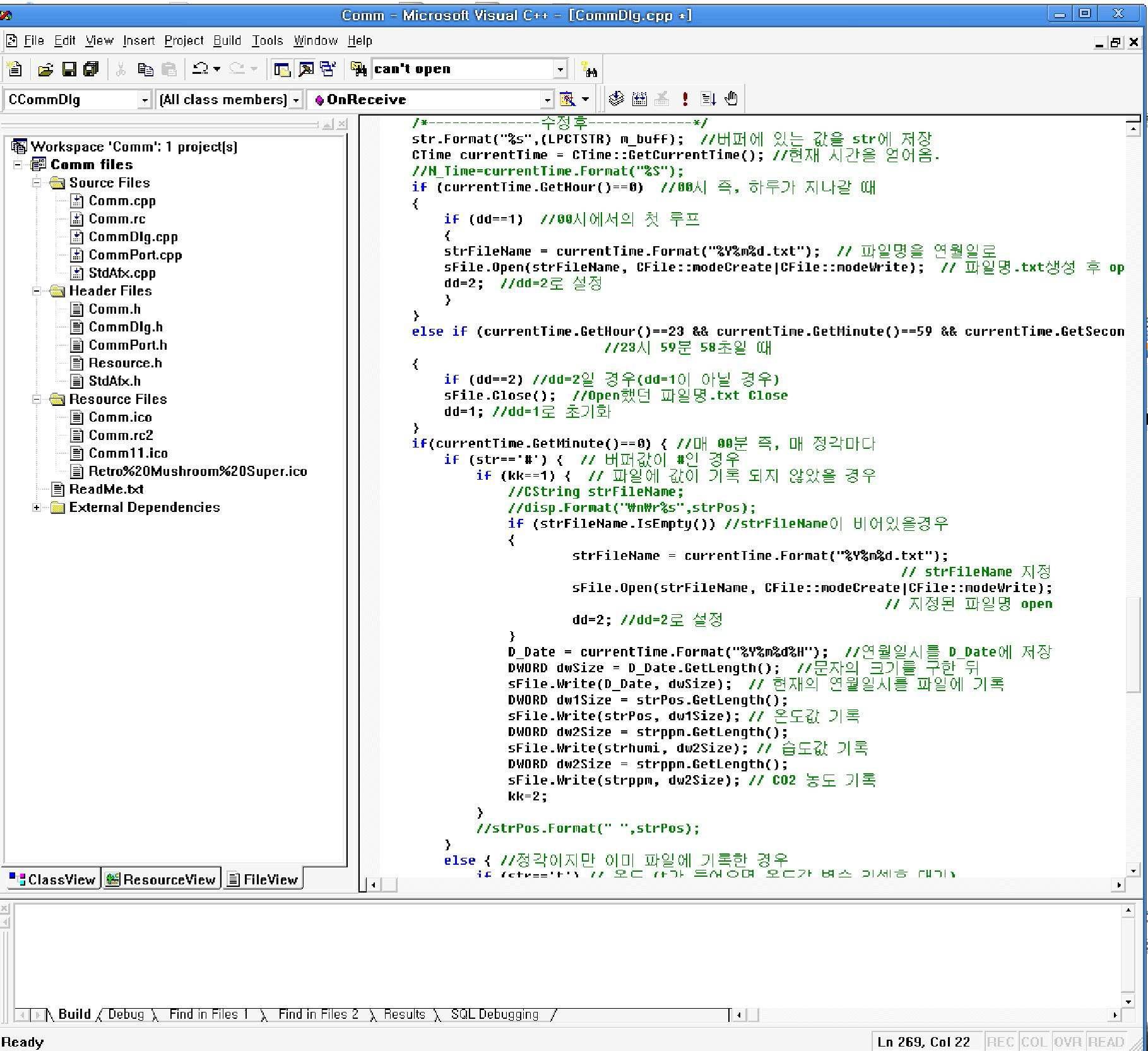The image size is (1148, 1051).
Task: Click the Insert Breakpoint hand icon
Action: point(731,98)
